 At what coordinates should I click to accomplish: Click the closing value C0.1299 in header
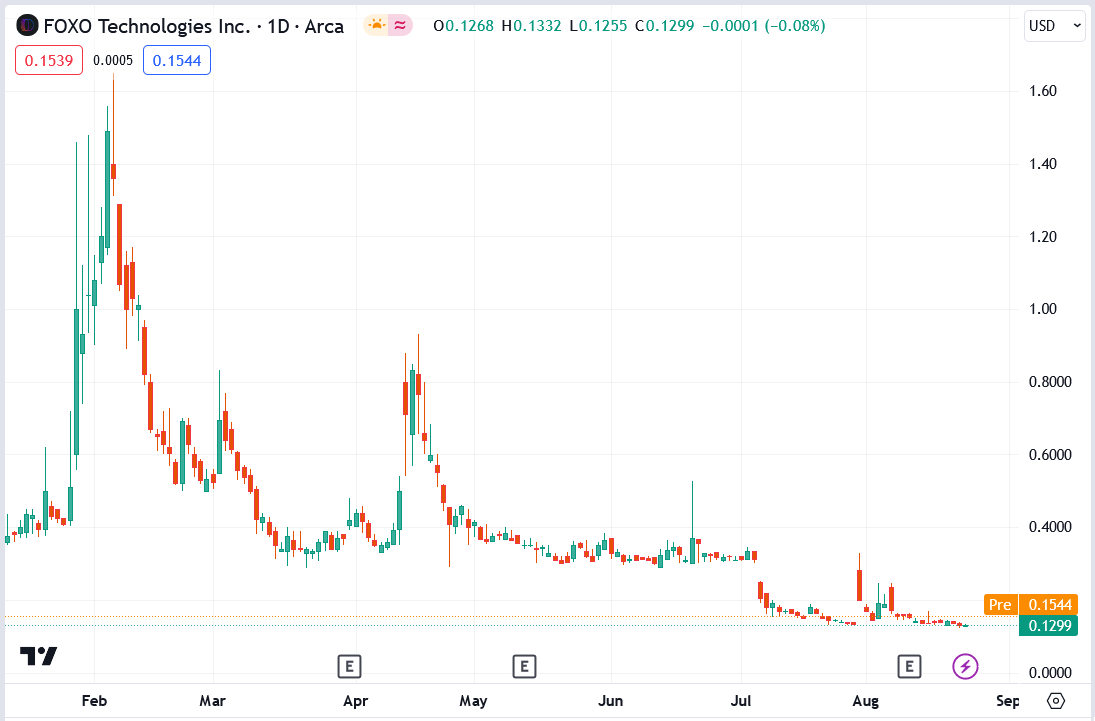click(x=664, y=27)
